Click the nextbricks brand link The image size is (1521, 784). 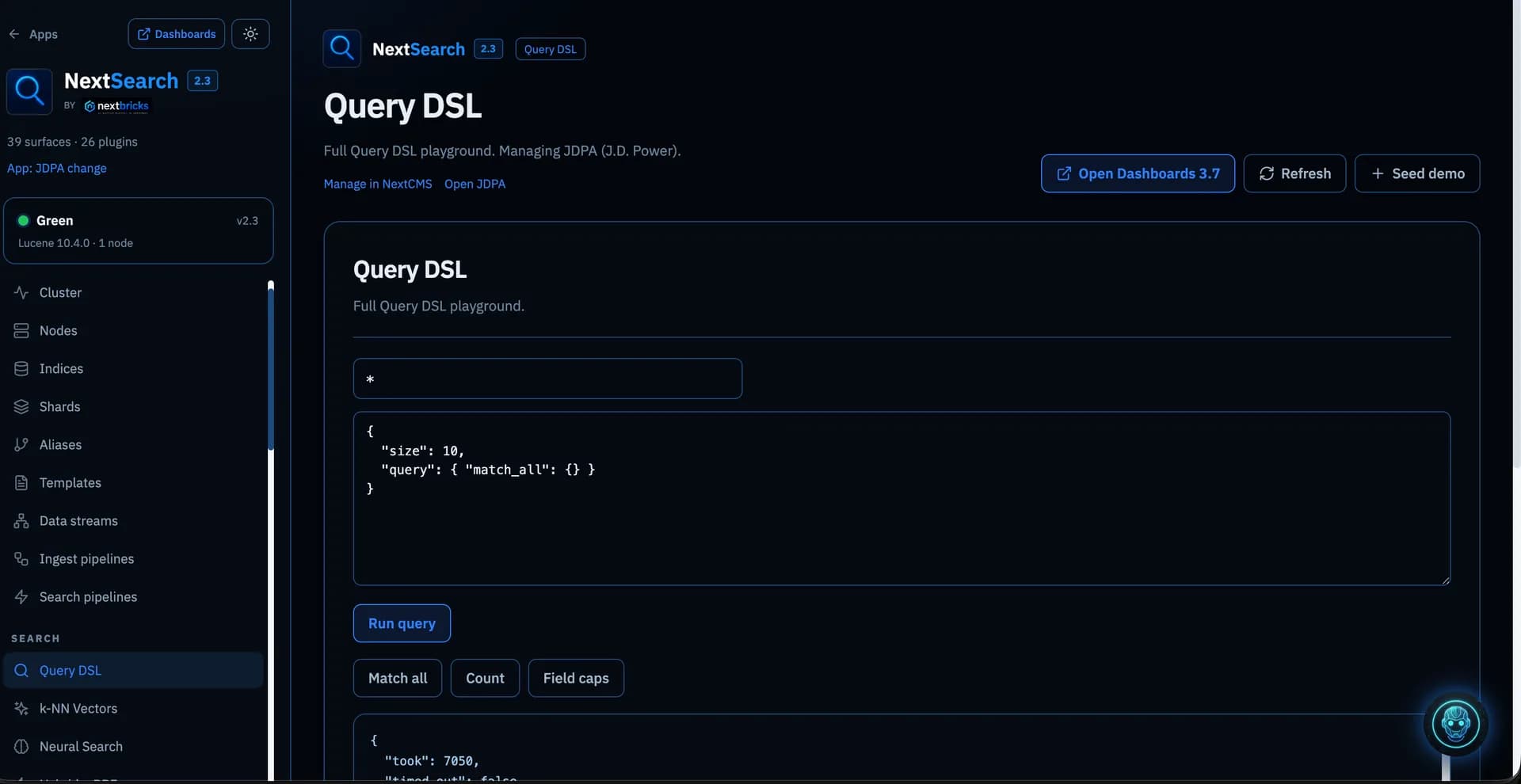click(x=116, y=105)
